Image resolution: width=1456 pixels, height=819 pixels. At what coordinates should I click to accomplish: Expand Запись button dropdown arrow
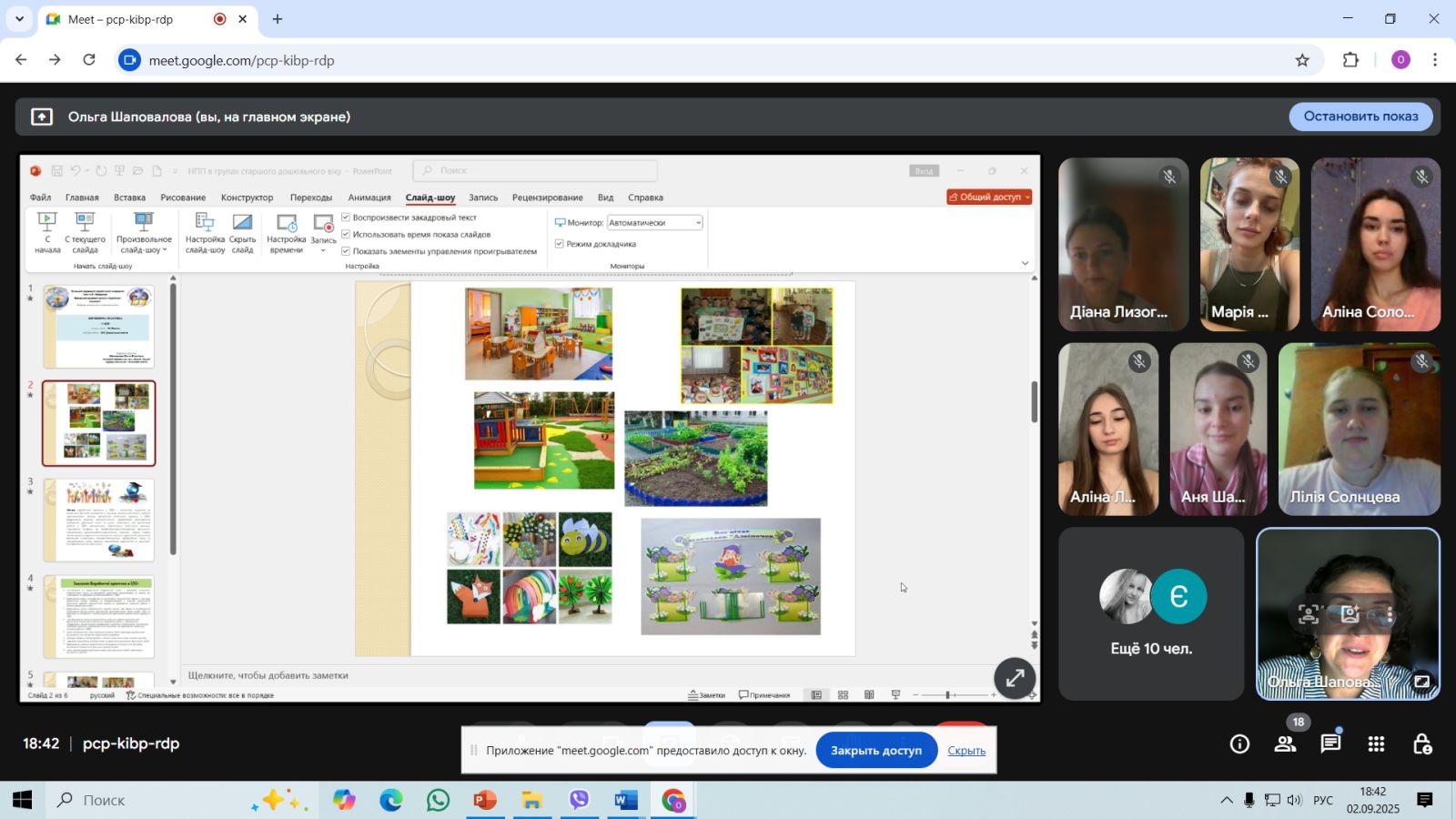(323, 250)
